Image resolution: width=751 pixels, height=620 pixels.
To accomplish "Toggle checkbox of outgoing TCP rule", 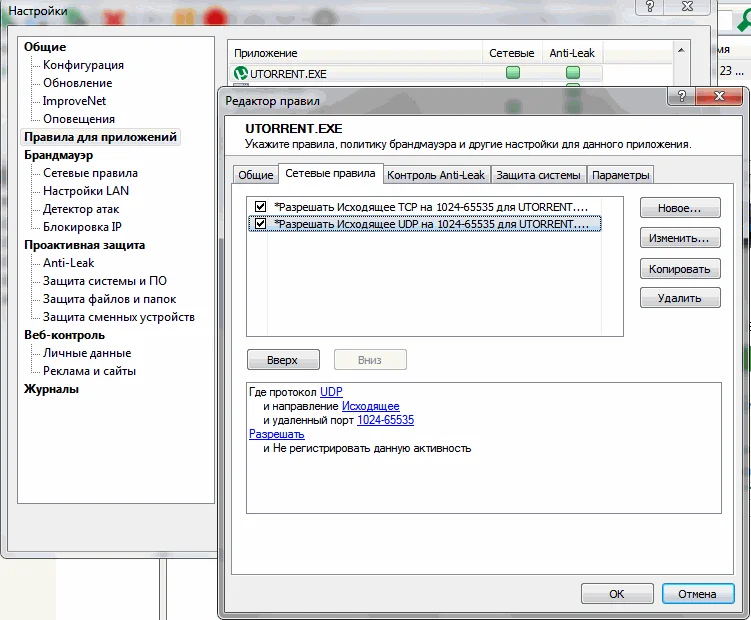I will click(261, 207).
